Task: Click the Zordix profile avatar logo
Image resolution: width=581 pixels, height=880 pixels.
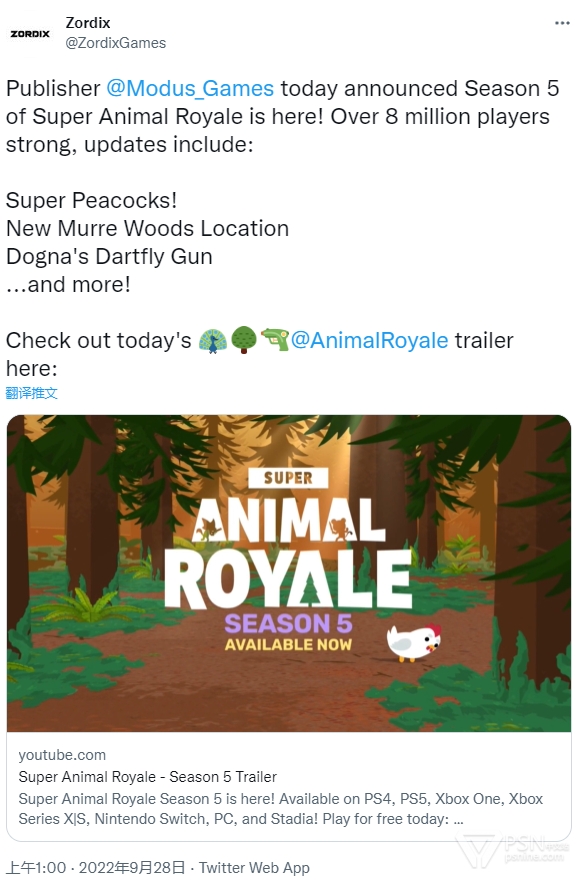Action: click(x=30, y=34)
